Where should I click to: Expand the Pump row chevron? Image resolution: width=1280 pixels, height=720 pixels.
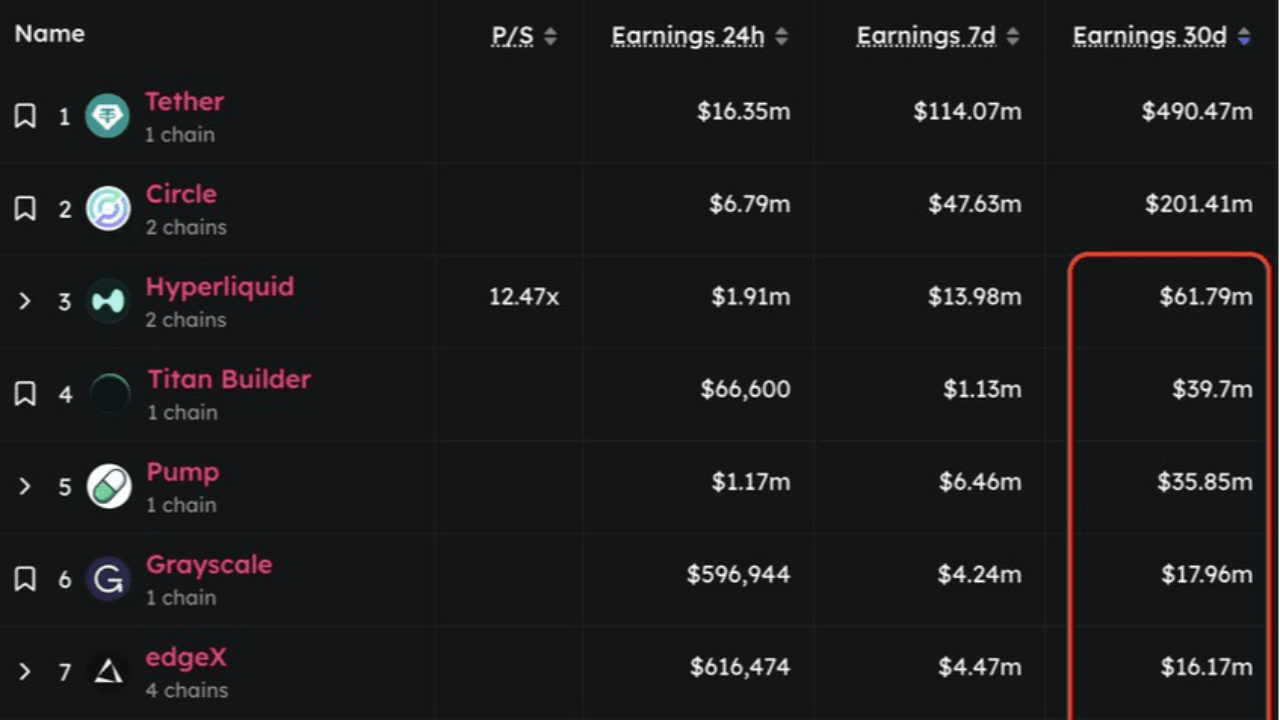25,487
